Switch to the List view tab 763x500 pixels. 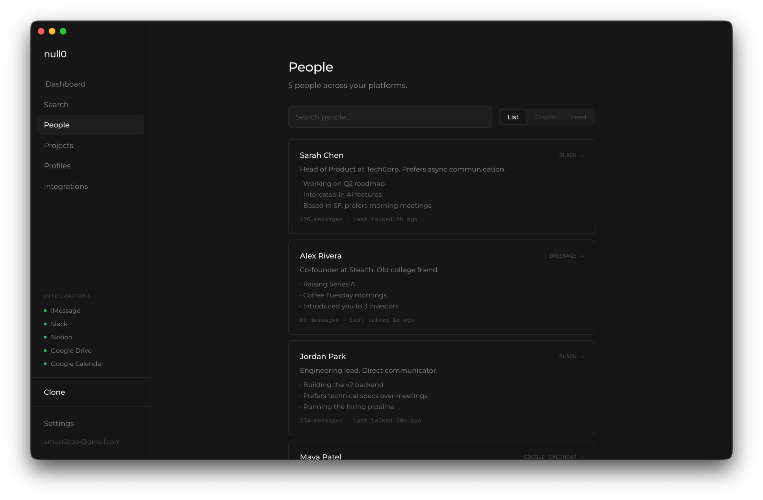coord(513,117)
